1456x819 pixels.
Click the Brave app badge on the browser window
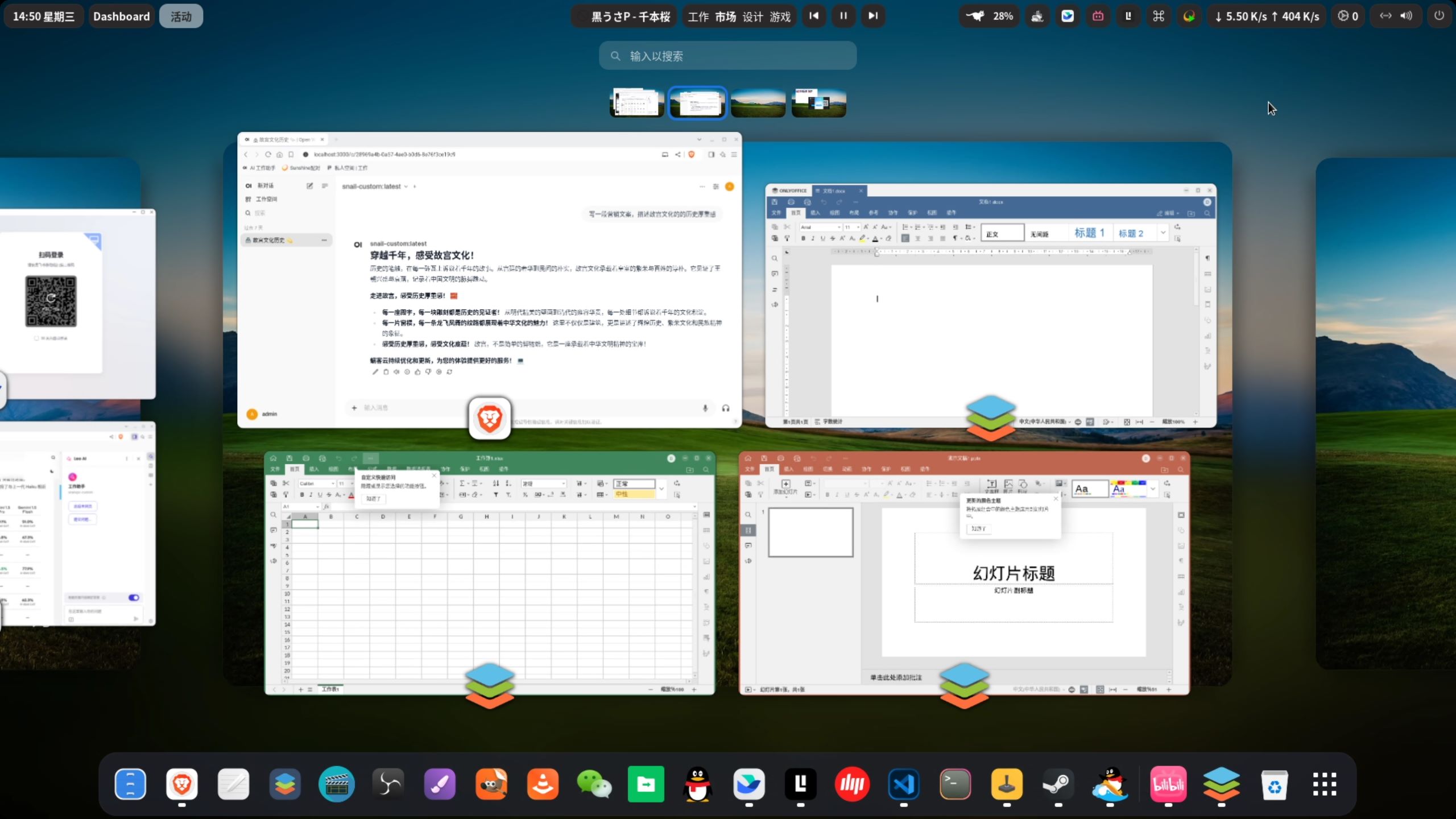(490, 419)
